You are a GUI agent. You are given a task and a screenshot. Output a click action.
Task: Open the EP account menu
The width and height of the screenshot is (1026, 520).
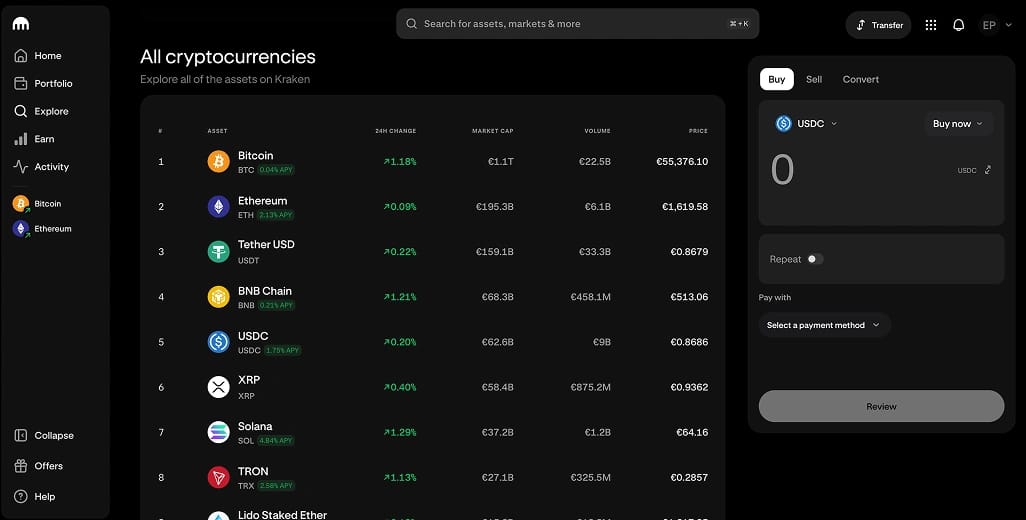997,25
